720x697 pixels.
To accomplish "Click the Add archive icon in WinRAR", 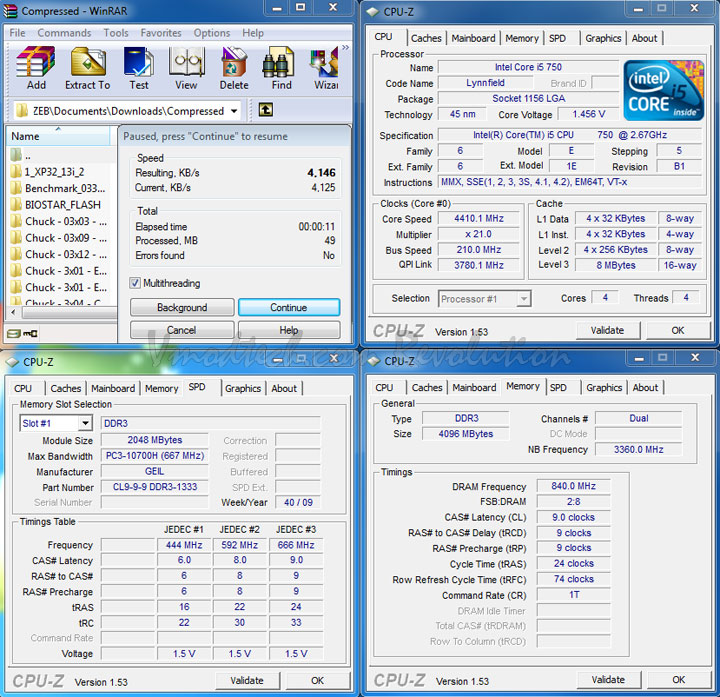I will pyautogui.click(x=35, y=68).
